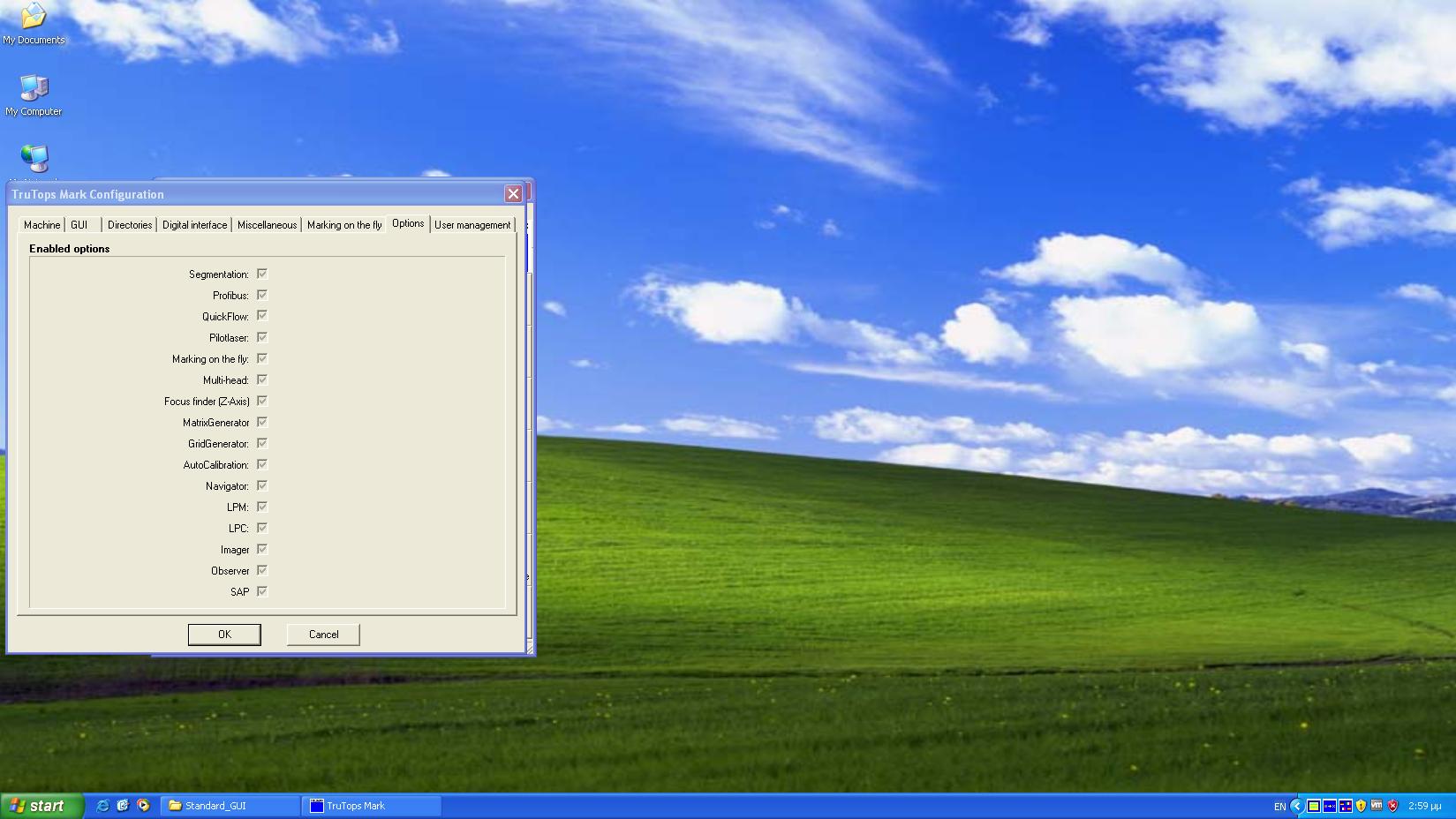Open Windows Media Player from quick launch
Viewport: 1456px width, 819px height.
[143, 806]
